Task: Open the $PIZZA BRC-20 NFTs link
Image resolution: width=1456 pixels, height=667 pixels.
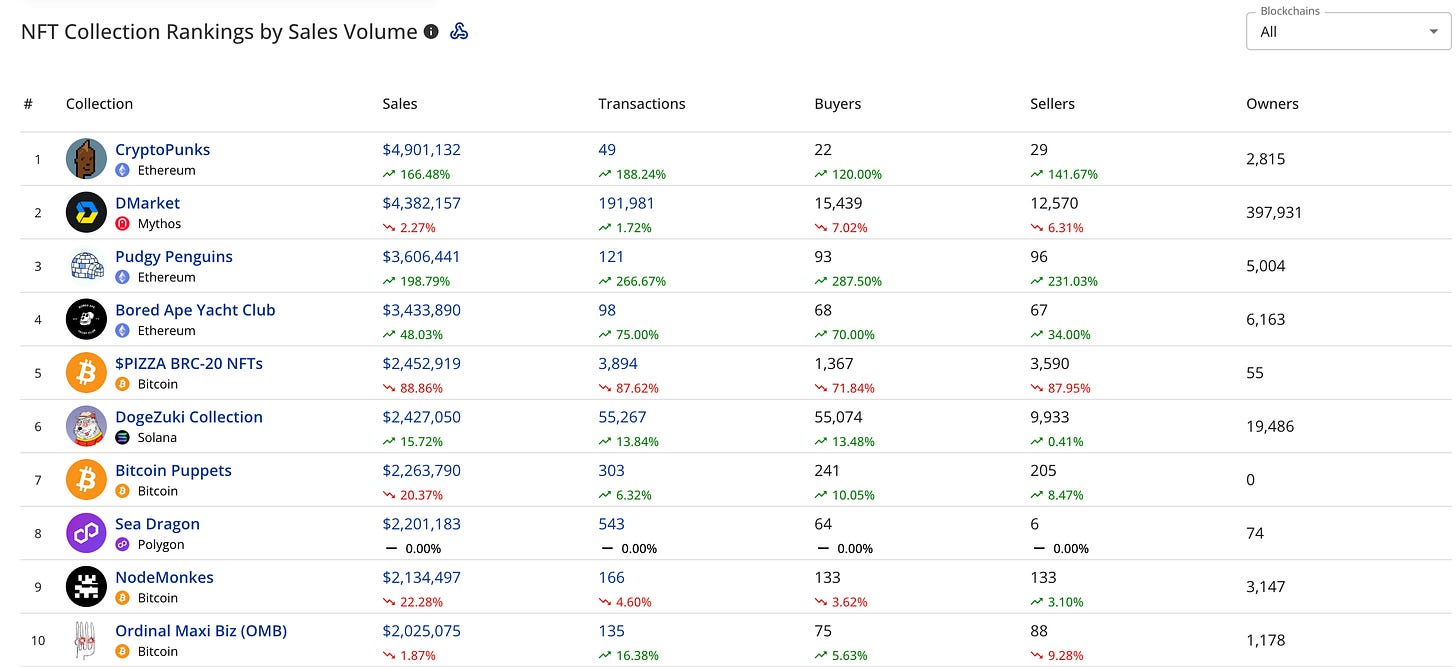Action: pyautogui.click(x=189, y=364)
